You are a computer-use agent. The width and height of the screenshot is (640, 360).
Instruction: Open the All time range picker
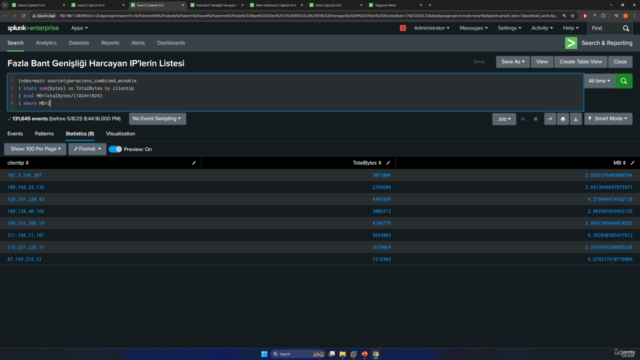(x=599, y=81)
